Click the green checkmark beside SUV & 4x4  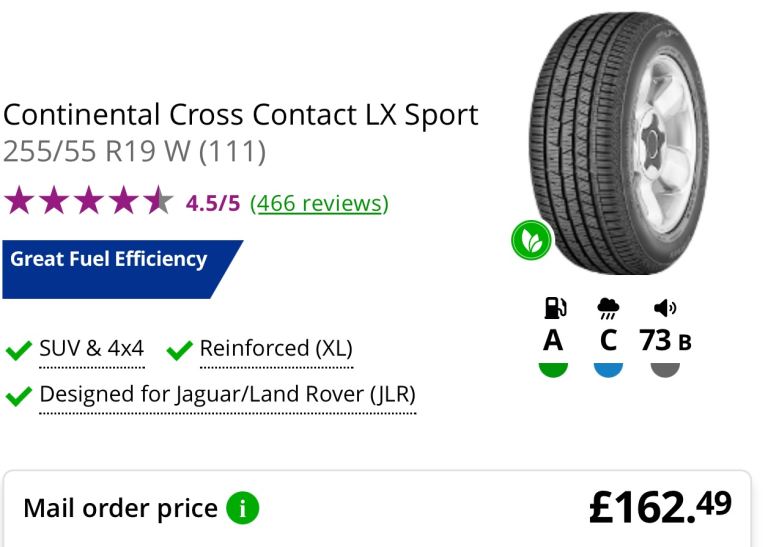coord(18,350)
